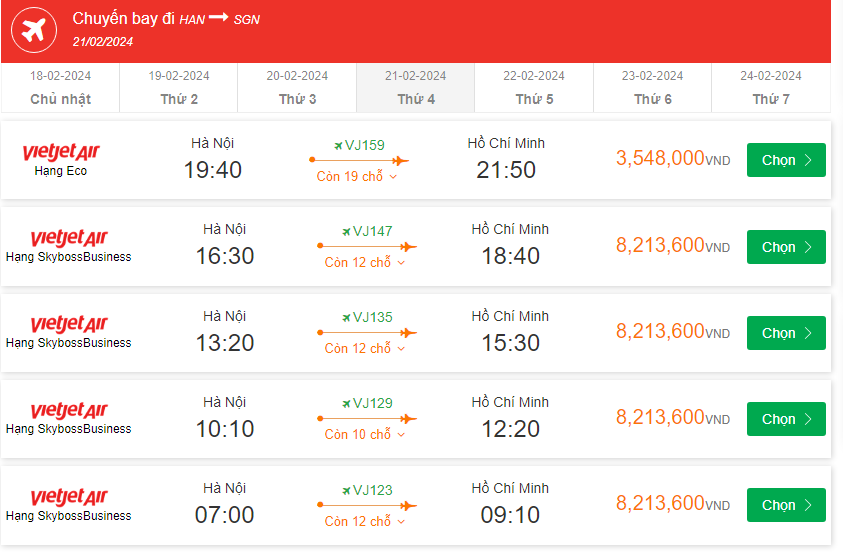
Task: Click the plane icon beside flight number VJ123
Action: 346,490
